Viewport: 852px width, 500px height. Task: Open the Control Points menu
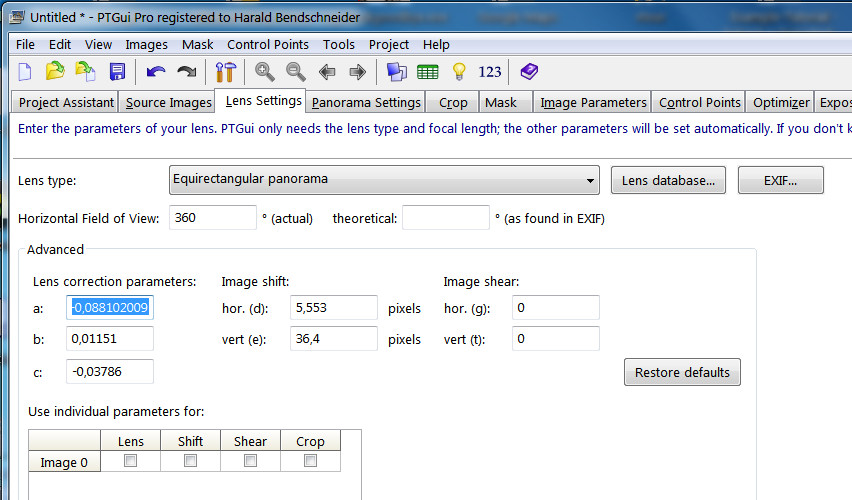[268, 44]
